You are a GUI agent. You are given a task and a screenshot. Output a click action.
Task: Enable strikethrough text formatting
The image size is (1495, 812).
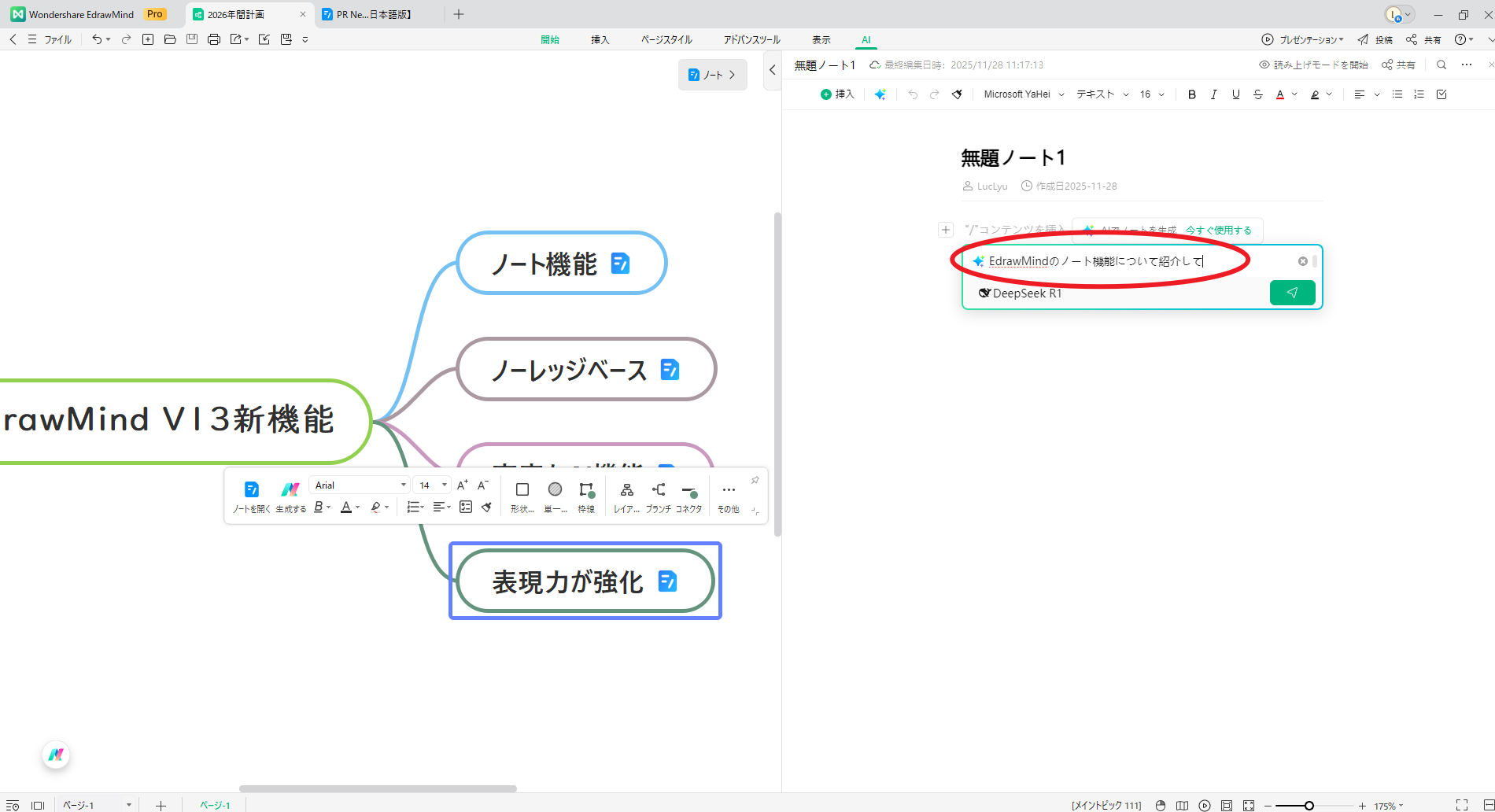tap(1258, 94)
